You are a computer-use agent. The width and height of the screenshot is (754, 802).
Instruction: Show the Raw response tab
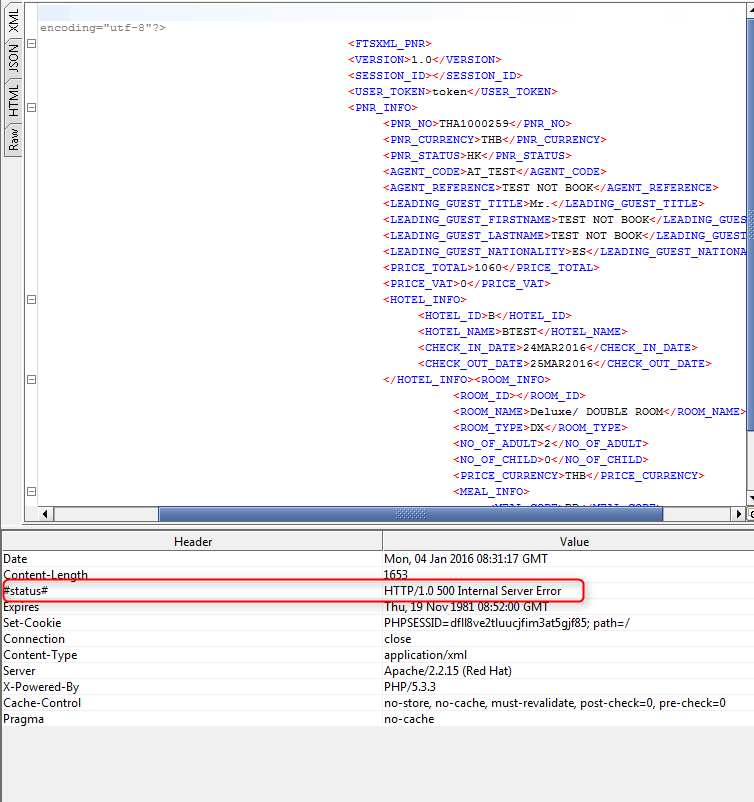[13, 137]
